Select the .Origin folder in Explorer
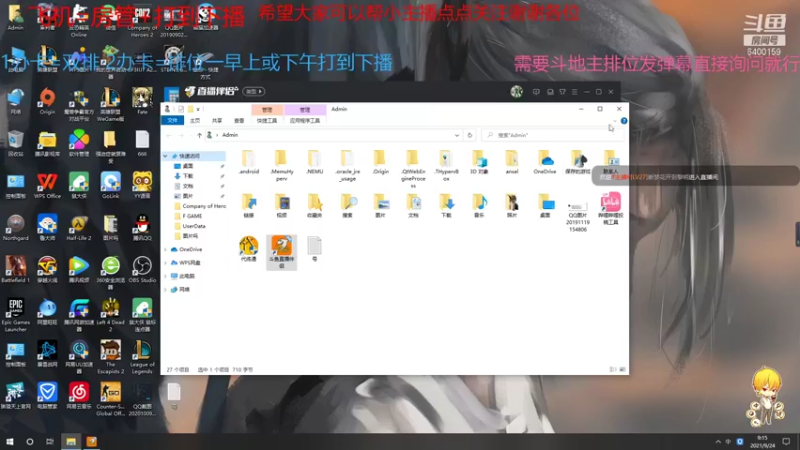Screen dimensions: 800x450 [x=380, y=163]
